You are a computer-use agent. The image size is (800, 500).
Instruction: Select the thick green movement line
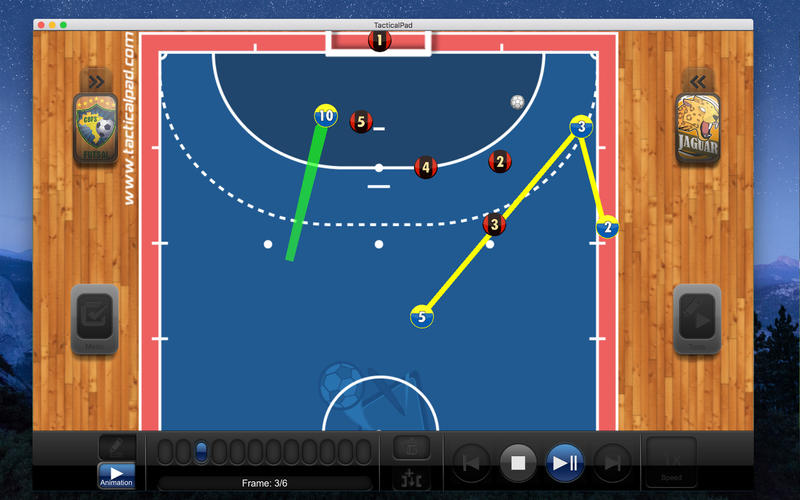click(x=305, y=192)
